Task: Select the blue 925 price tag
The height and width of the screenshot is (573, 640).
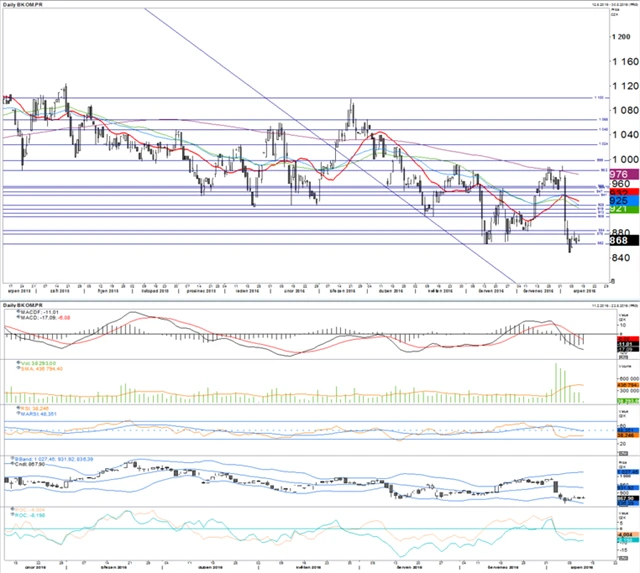Action: (624, 200)
